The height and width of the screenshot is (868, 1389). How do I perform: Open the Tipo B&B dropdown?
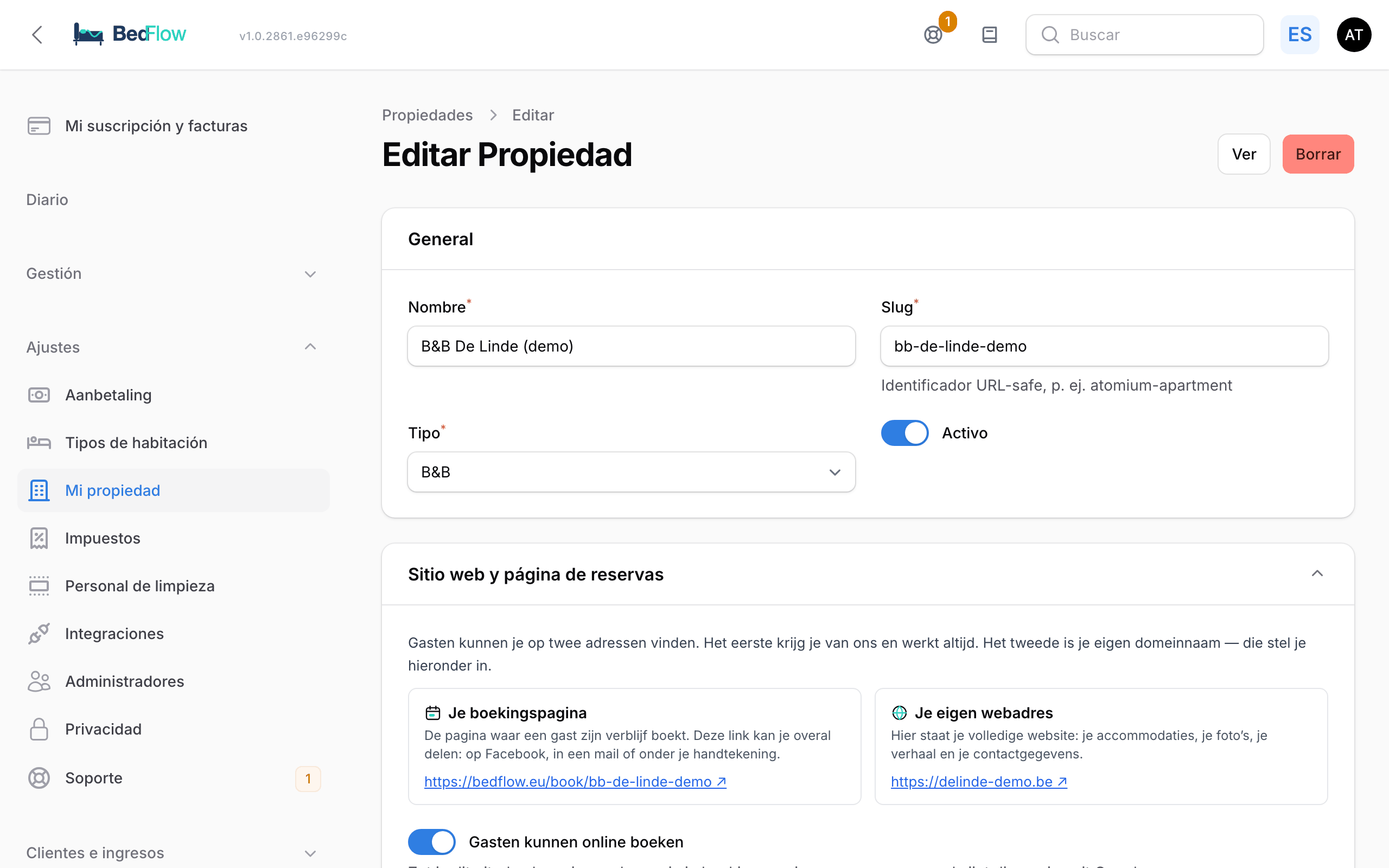[x=632, y=472]
